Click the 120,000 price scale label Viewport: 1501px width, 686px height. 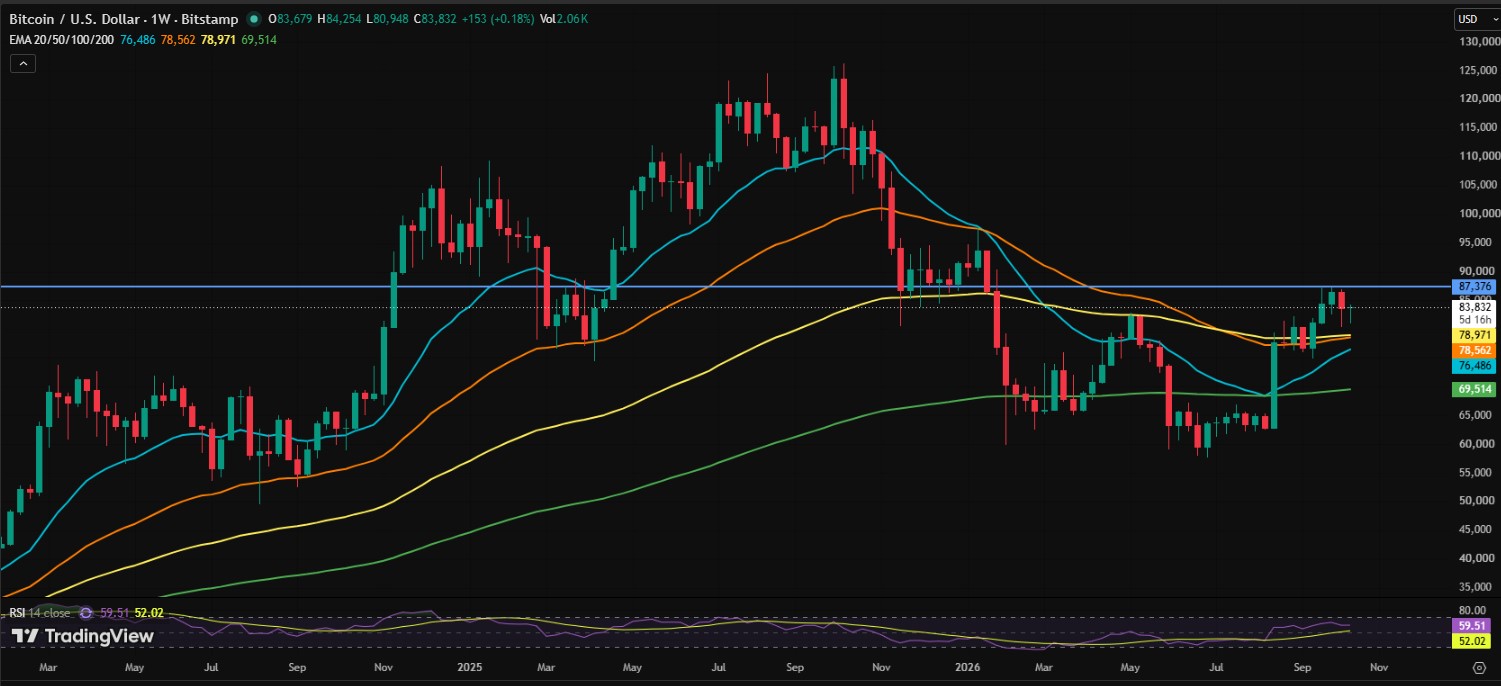(x=1479, y=99)
